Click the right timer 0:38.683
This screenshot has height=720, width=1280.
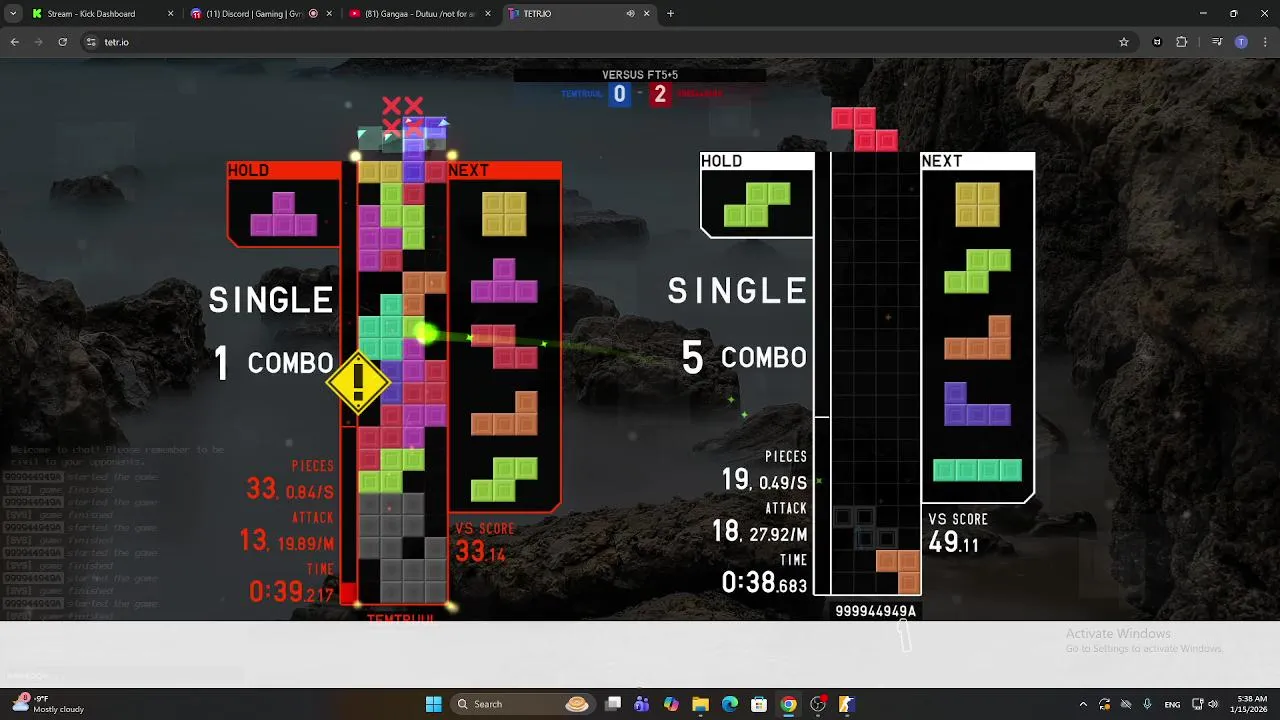[x=764, y=583]
